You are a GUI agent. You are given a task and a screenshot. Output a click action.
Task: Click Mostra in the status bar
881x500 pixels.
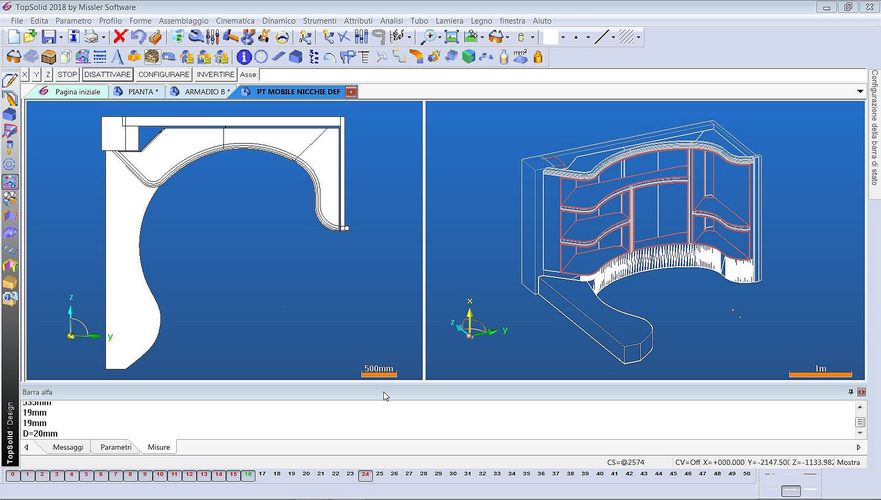pyautogui.click(x=848, y=462)
